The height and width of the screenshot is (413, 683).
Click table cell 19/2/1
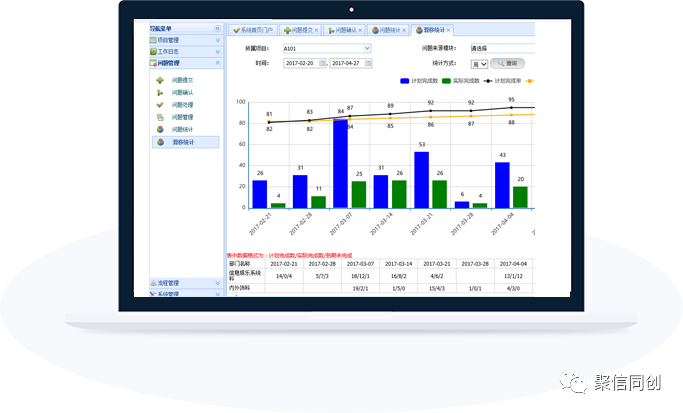(360, 288)
